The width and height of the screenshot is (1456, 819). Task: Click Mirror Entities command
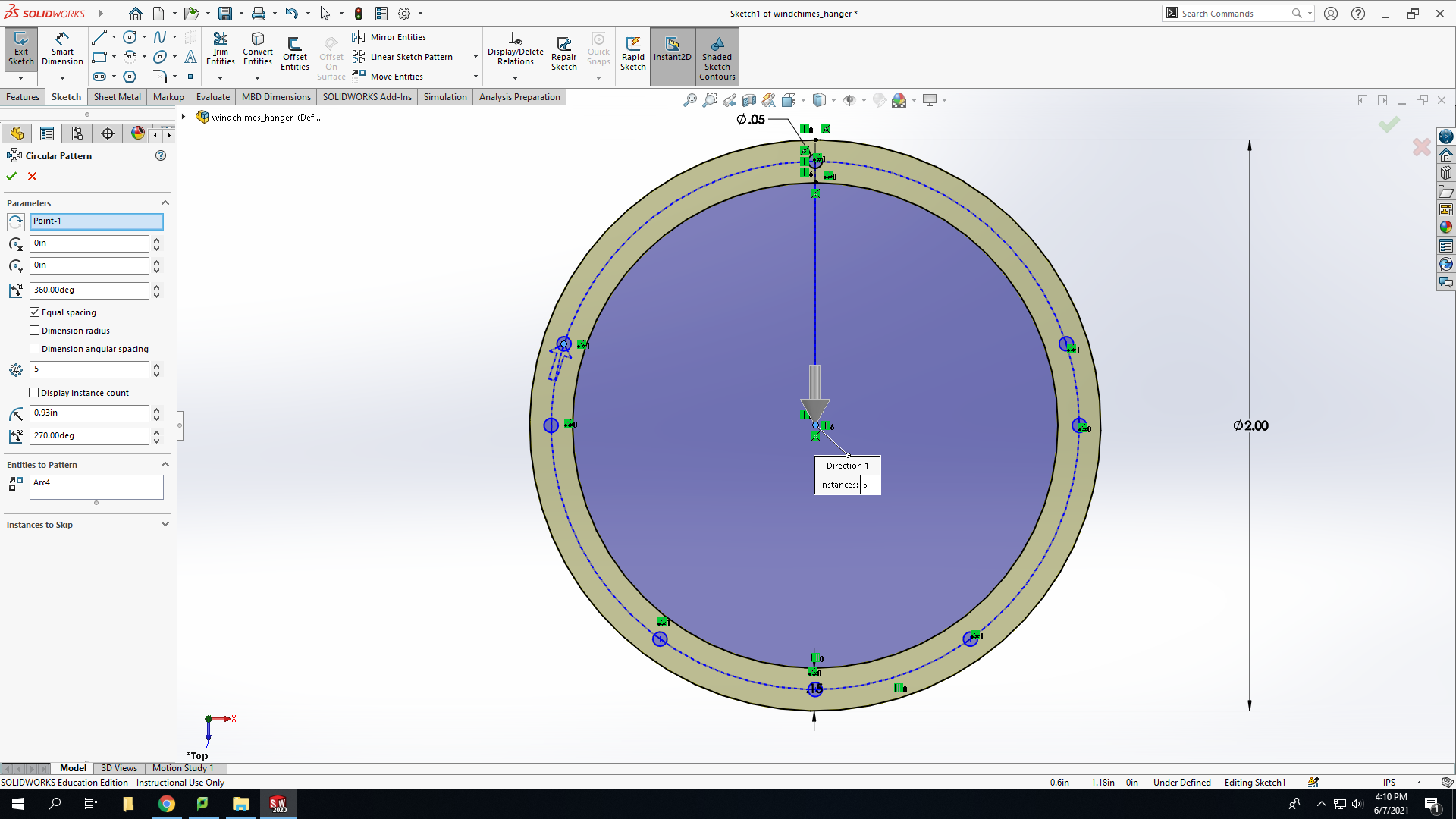click(x=390, y=37)
